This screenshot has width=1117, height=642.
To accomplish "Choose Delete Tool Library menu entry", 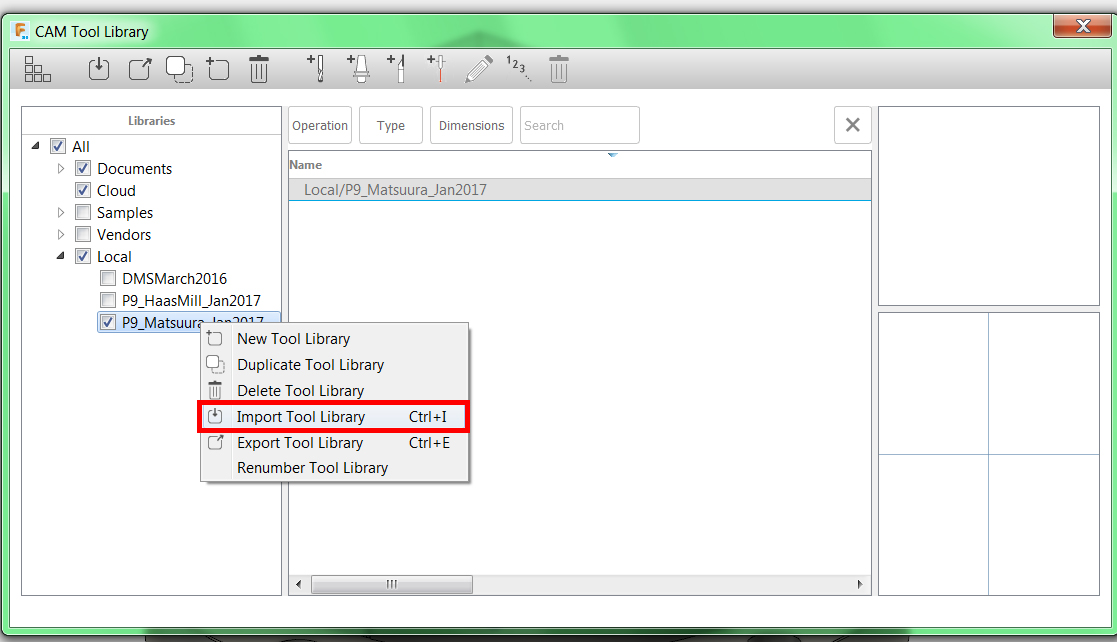I will (x=334, y=390).
